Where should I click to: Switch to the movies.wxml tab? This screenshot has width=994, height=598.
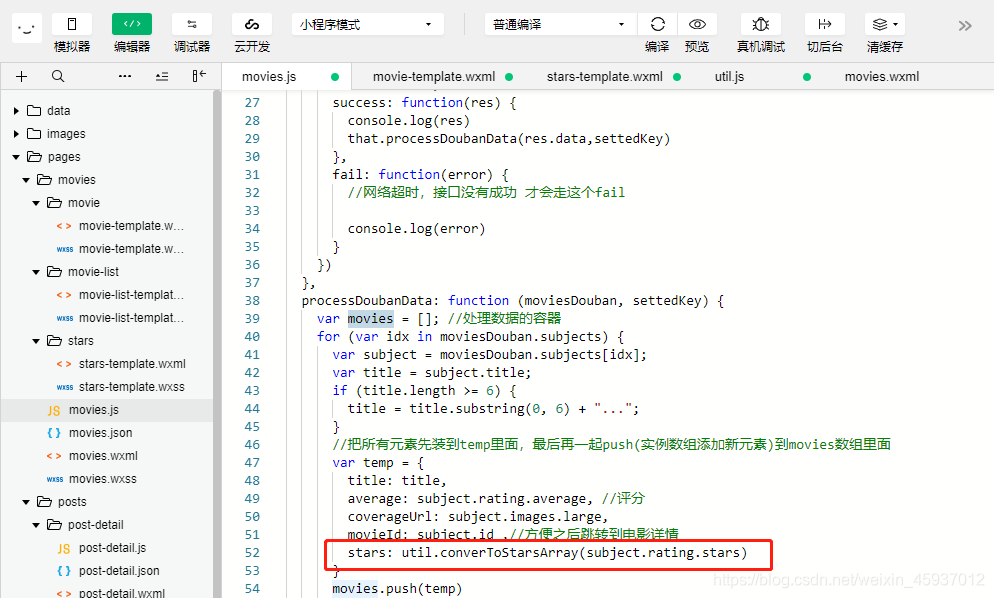(x=882, y=77)
